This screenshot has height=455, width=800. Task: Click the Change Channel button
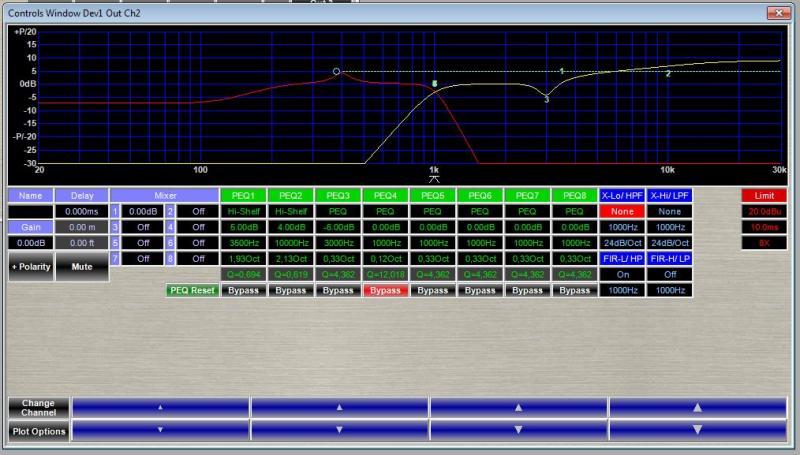pos(39,407)
